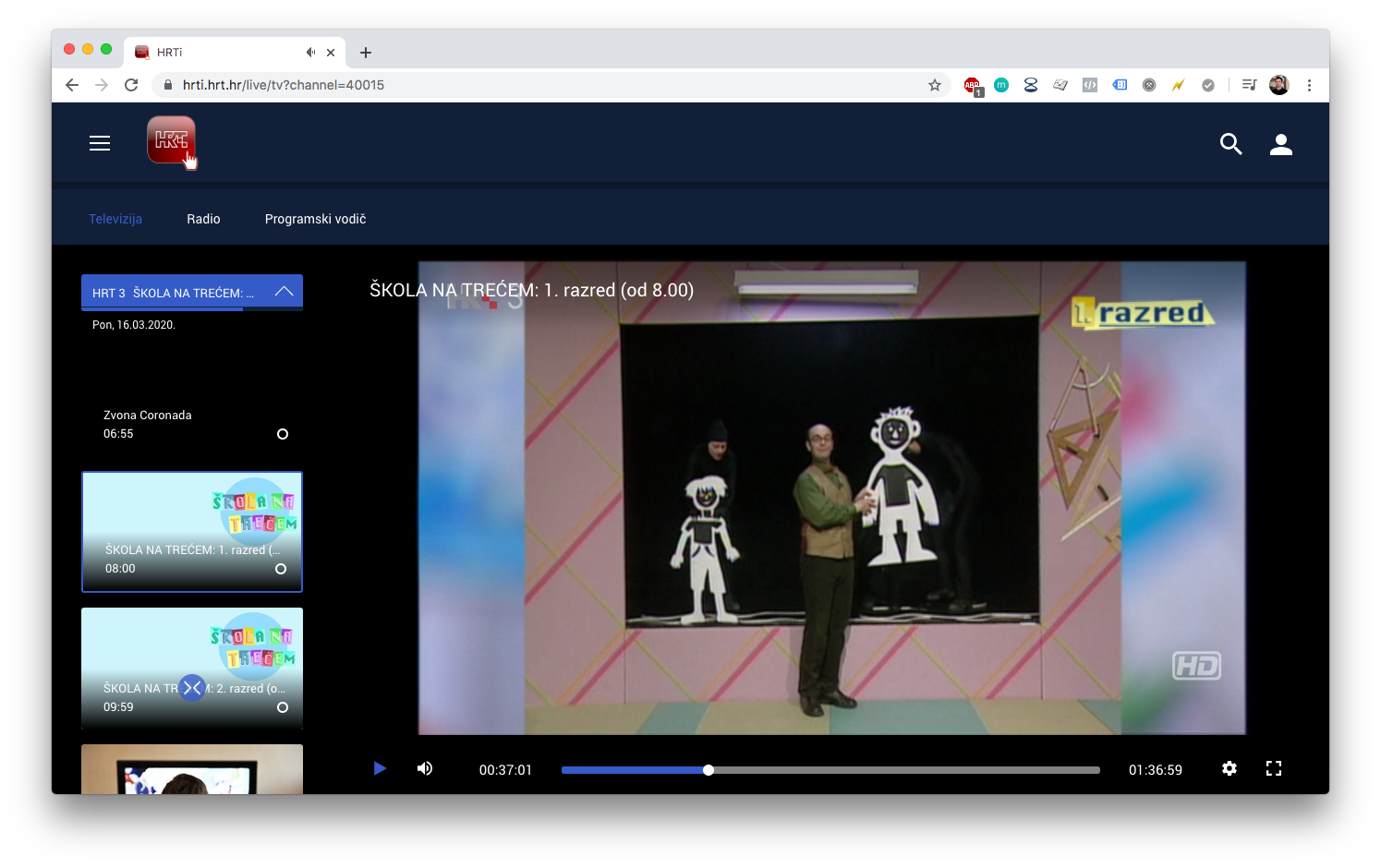Toggle reminder circle for 09:59 program
The width and height of the screenshot is (1381, 868).
[283, 707]
